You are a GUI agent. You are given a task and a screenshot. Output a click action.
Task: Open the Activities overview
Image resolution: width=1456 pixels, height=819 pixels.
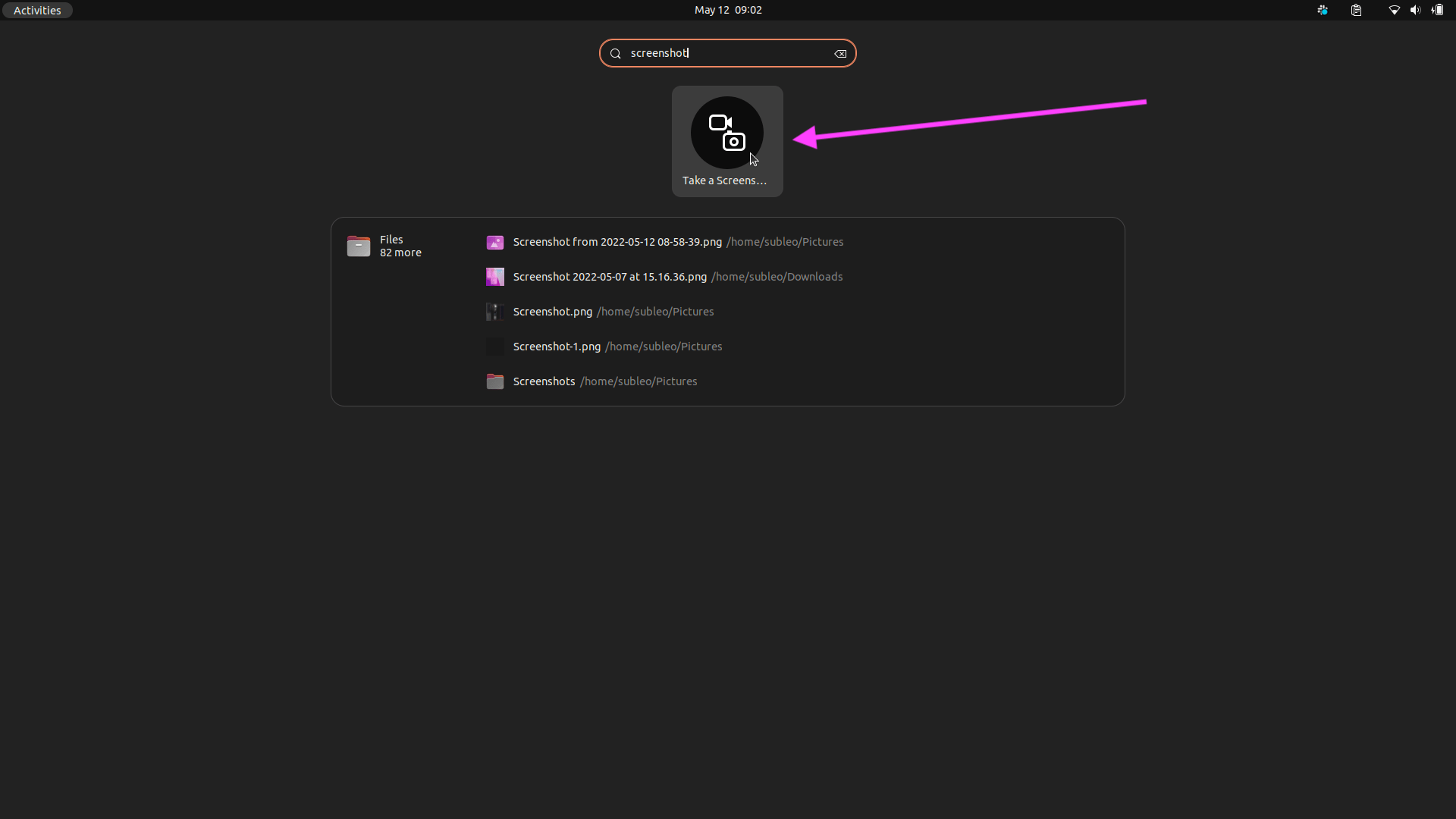tap(36, 10)
